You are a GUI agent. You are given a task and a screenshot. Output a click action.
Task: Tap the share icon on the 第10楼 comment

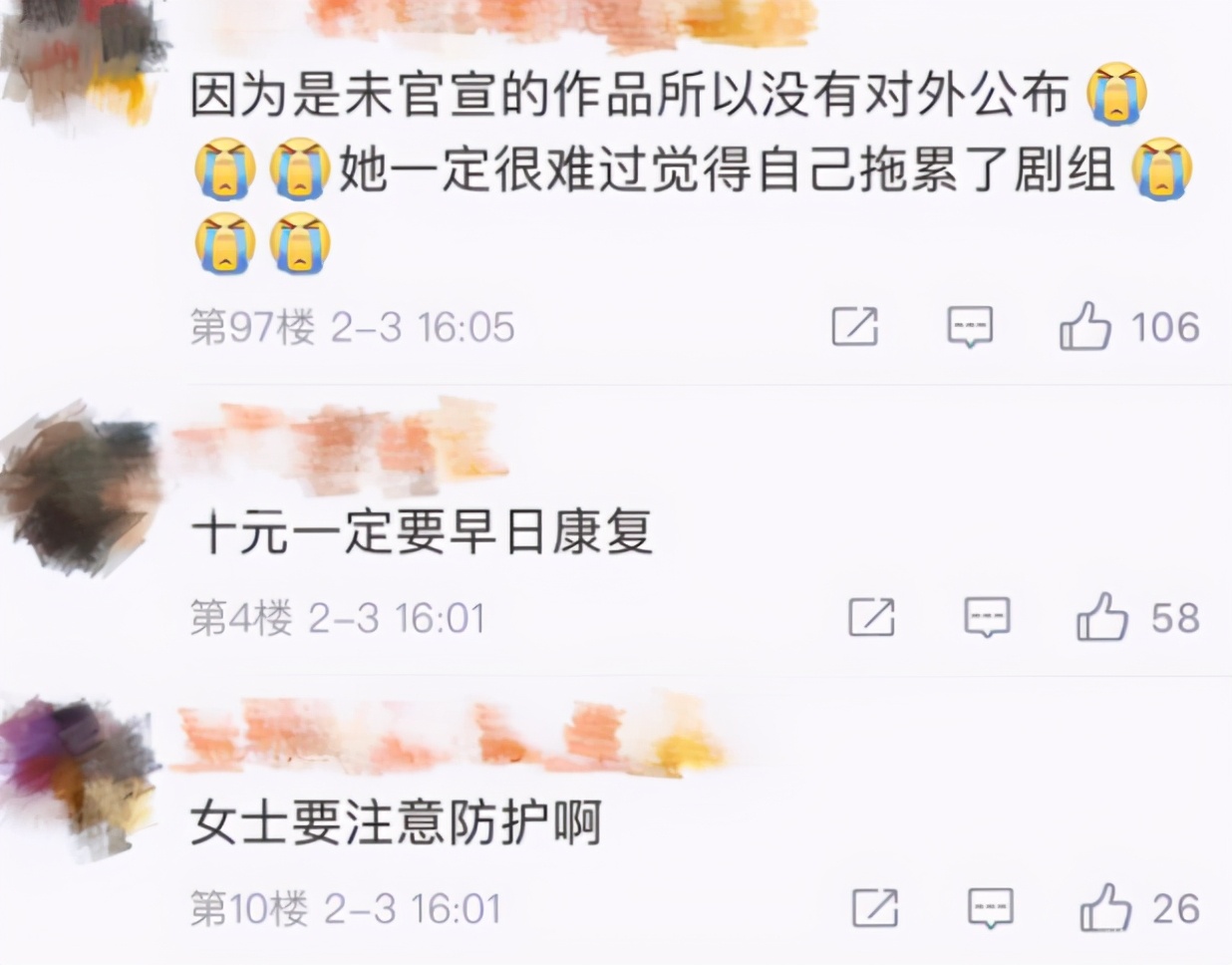point(875,908)
